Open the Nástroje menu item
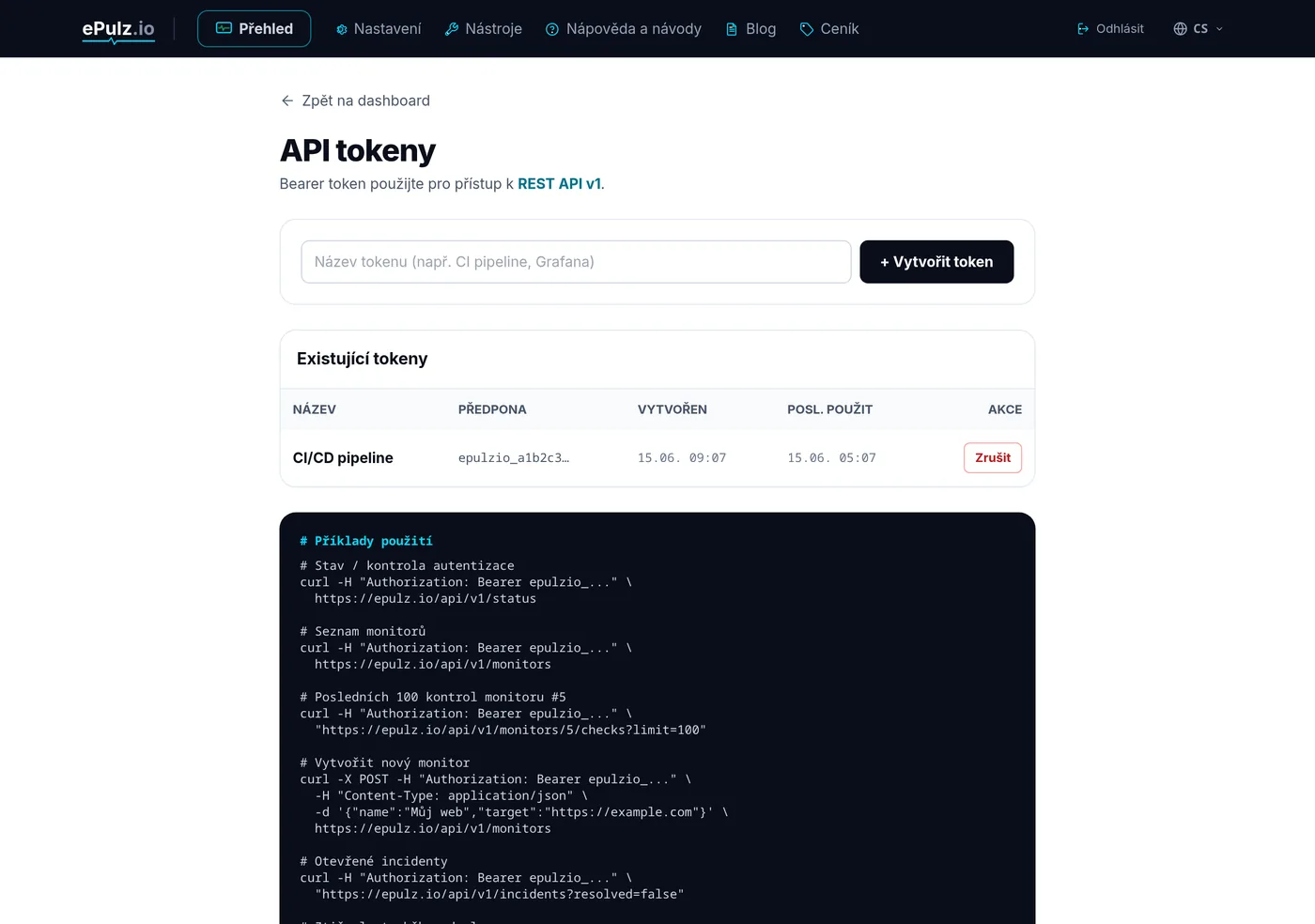 (x=483, y=29)
